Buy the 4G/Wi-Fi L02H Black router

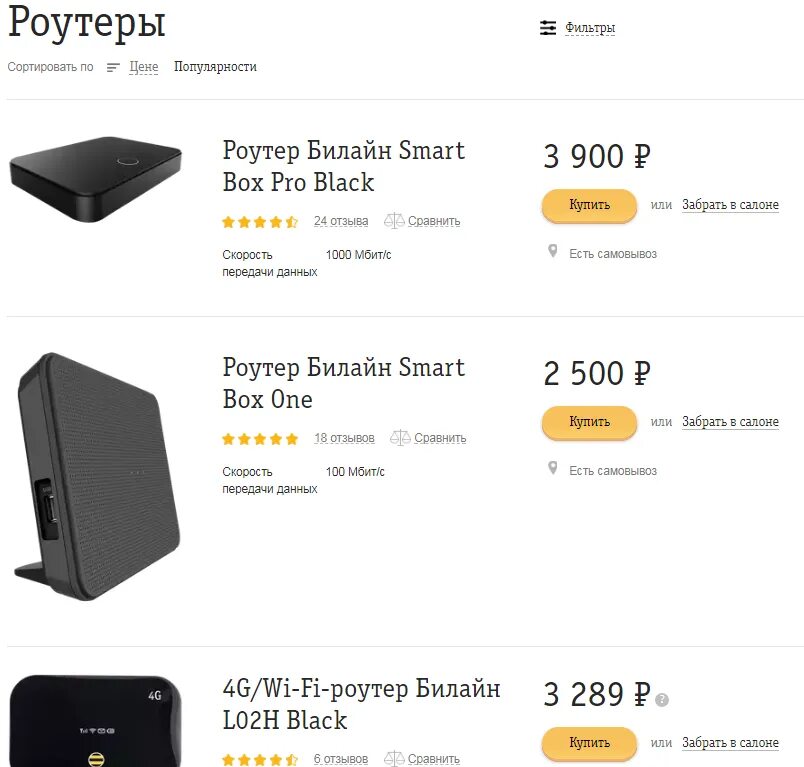[x=589, y=743]
